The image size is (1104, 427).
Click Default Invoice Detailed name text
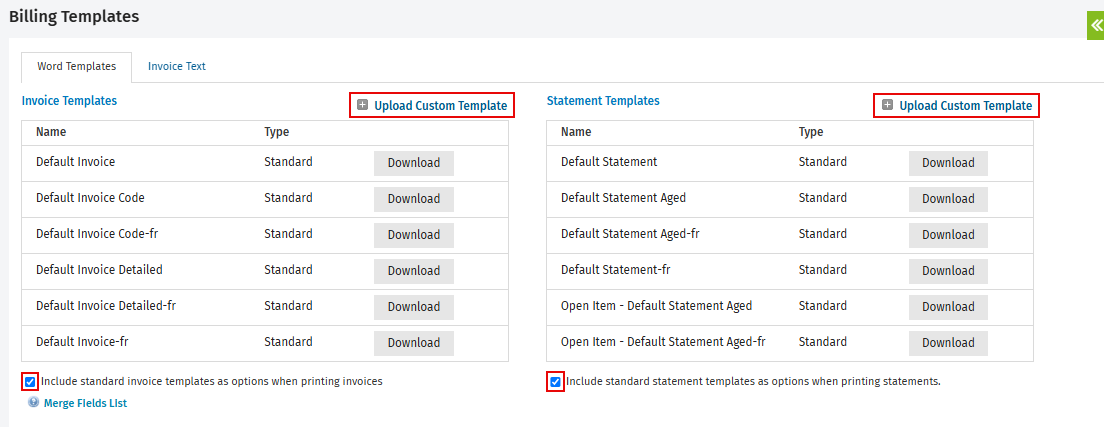[x=99, y=270]
